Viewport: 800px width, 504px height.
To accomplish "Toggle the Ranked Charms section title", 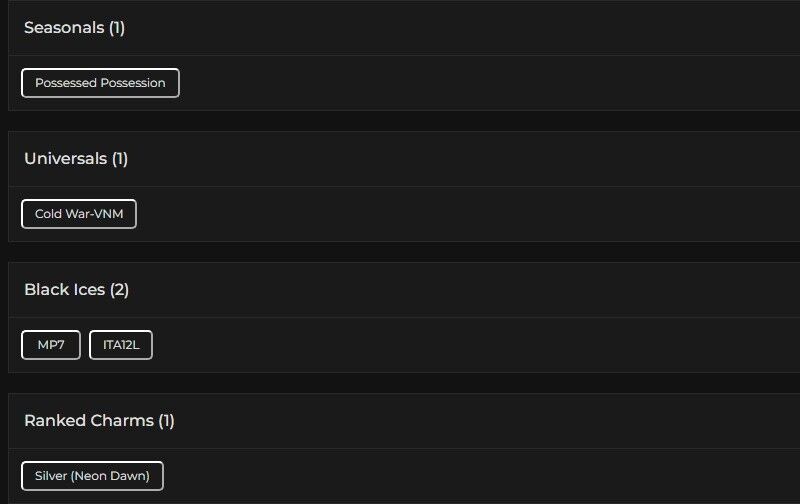I will [89, 421].
